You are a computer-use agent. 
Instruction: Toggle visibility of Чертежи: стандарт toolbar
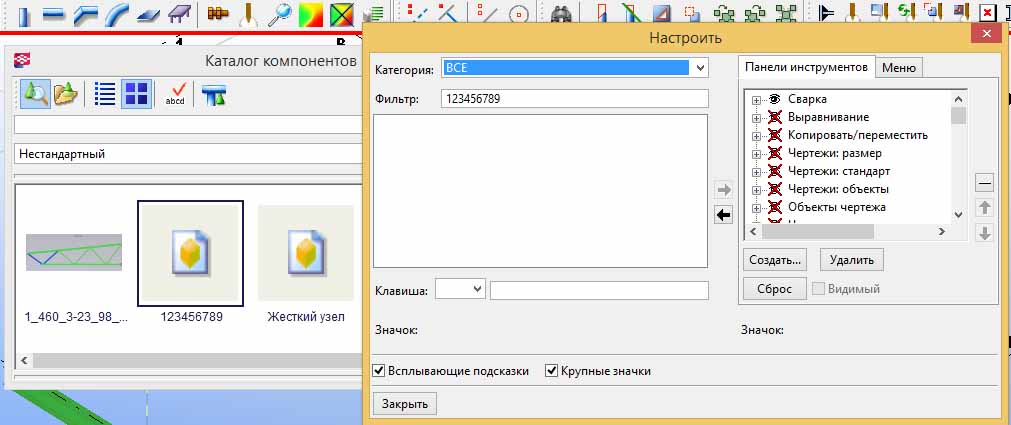coord(775,172)
